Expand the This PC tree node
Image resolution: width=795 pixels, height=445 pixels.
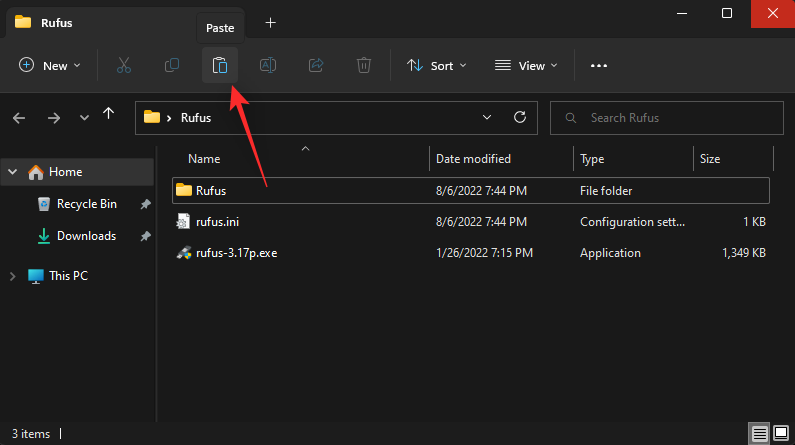pos(13,276)
